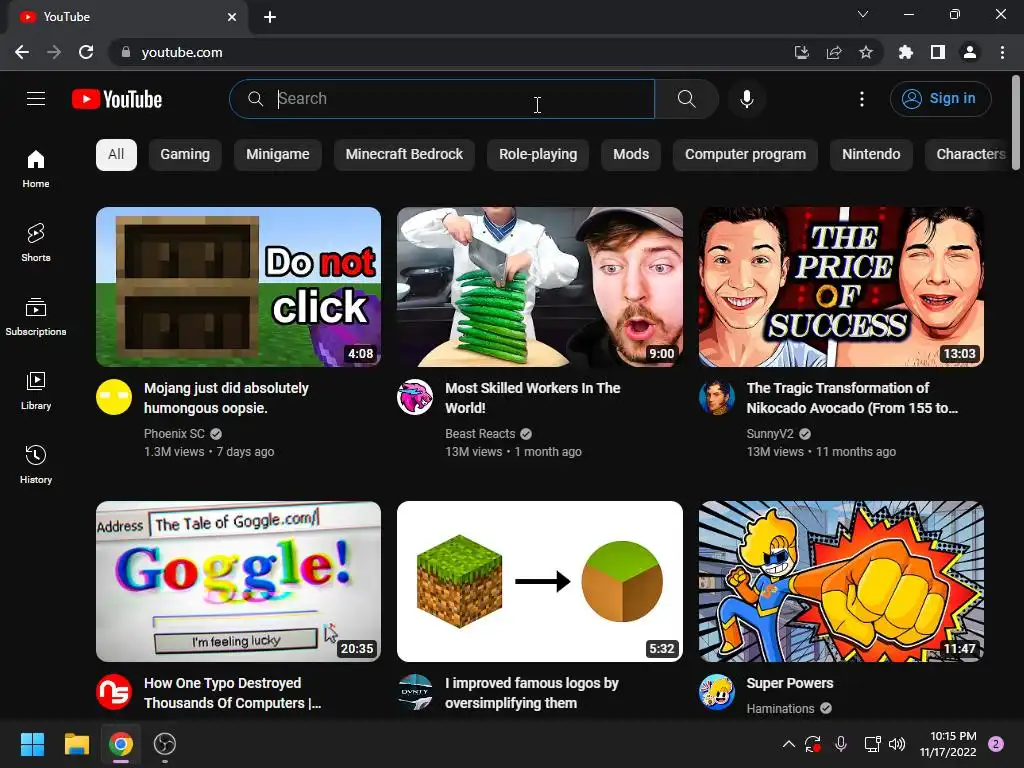Image resolution: width=1024 pixels, height=768 pixels.
Task: Go back in browser history
Action: point(22,52)
